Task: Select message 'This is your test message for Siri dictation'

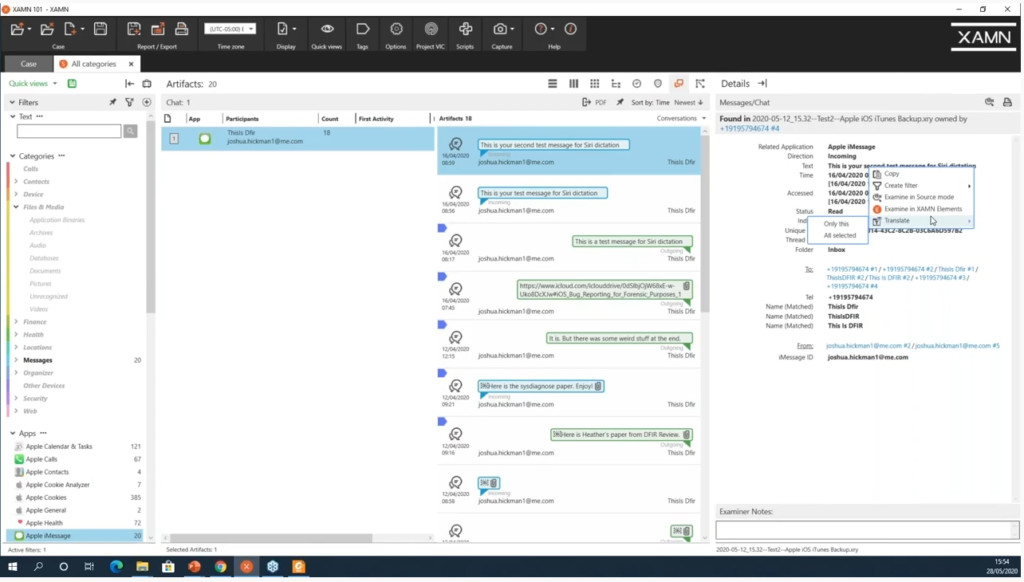Action: click(x=542, y=193)
